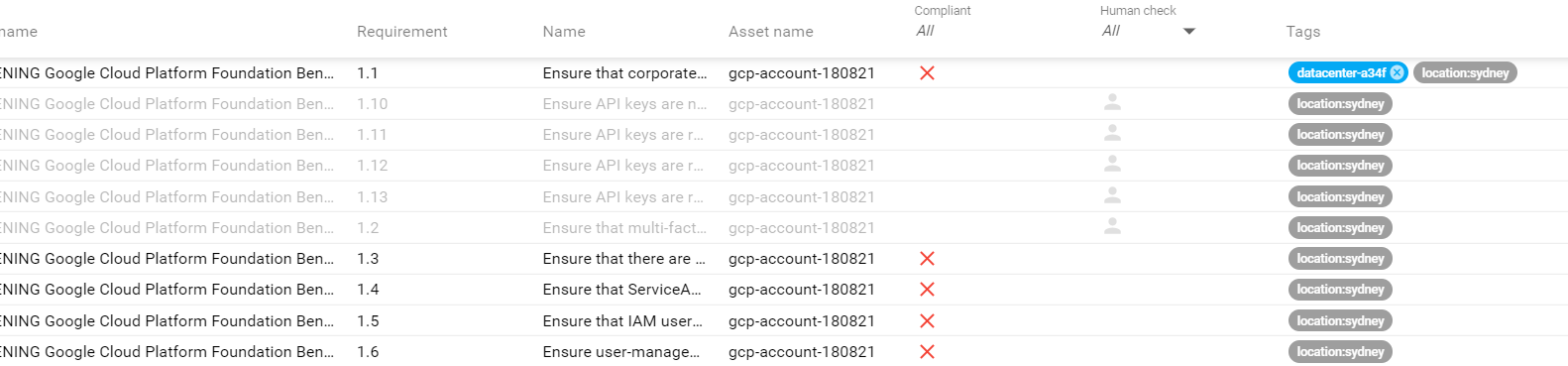Click the human check person icon in row 1.11
The width and height of the screenshot is (1568, 366).
point(1112,133)
